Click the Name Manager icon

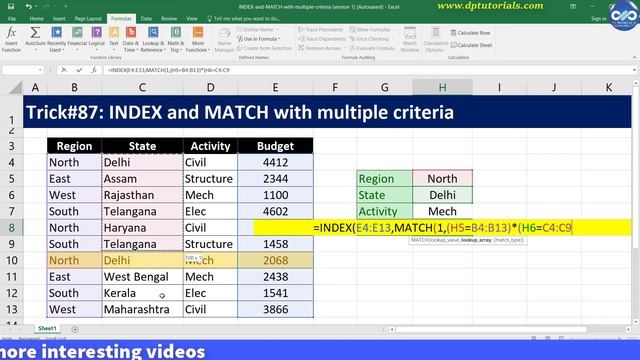point(224,34)
